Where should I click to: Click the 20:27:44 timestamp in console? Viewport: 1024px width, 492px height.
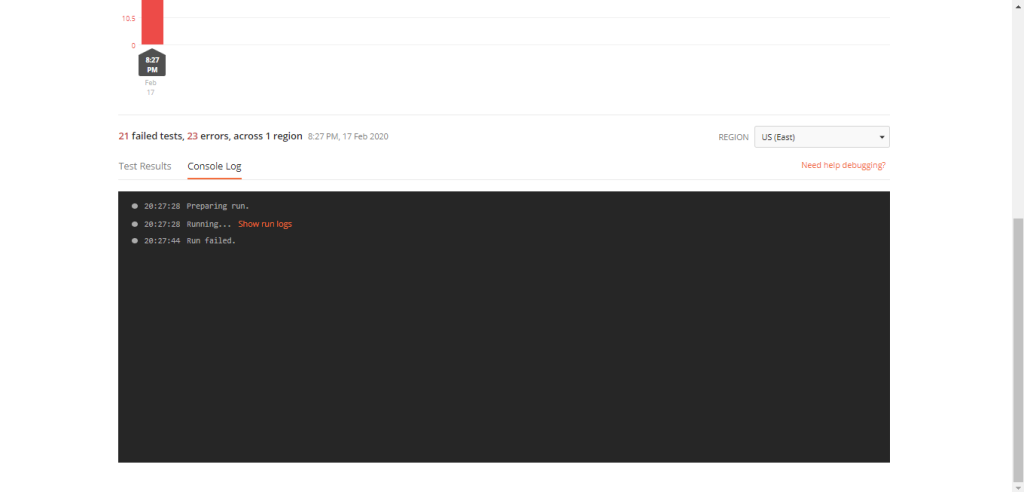(x=162, y=241)
